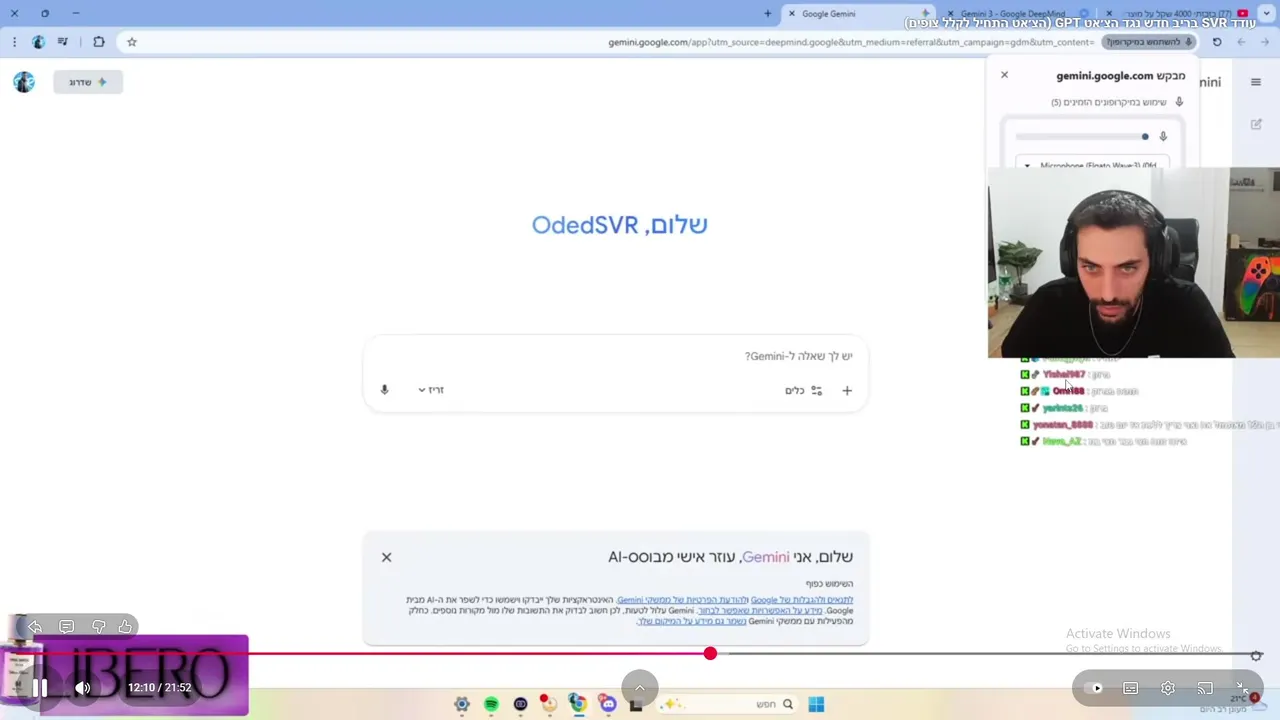The width and height of the screenshot is (1280, 720).
Task: Cast video to another screen
Action: [x=1205, y=688]
